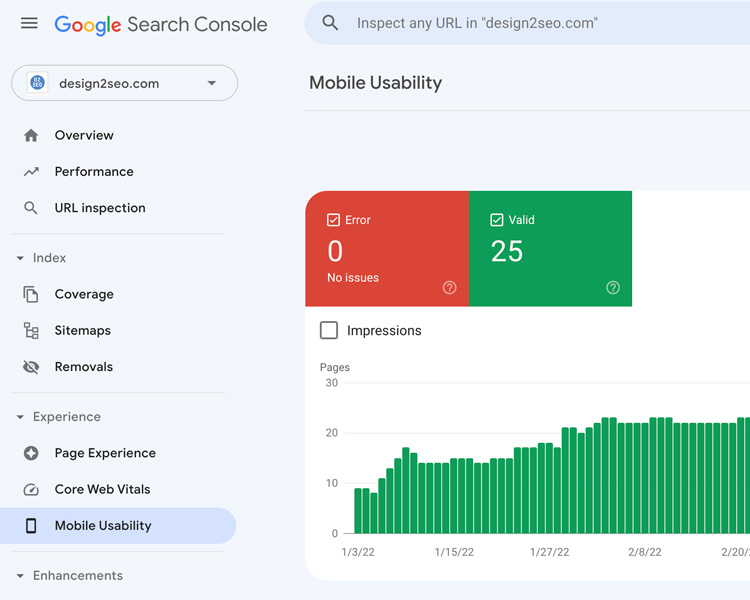
Task: Click the Mobile Usability phone icon
Action: pos(31,525)
